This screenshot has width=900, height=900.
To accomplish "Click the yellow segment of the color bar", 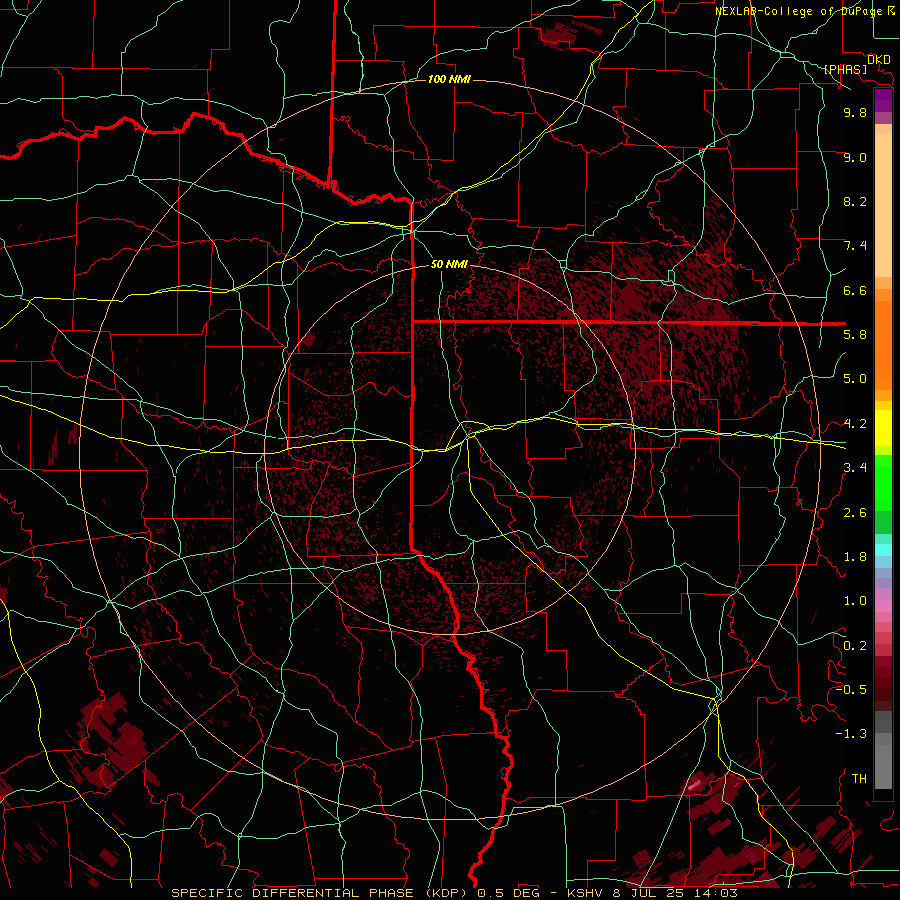I will tap(883, 428).
